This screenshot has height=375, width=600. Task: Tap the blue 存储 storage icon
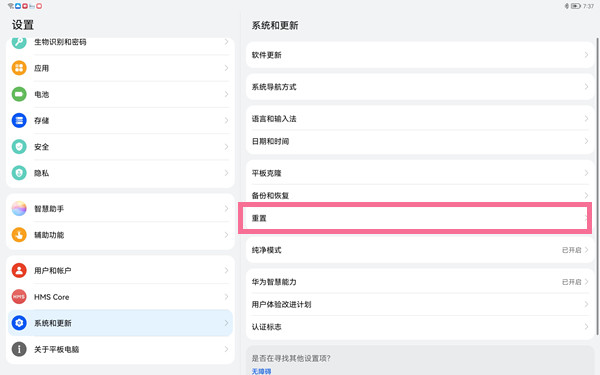[x=19, y=121]
